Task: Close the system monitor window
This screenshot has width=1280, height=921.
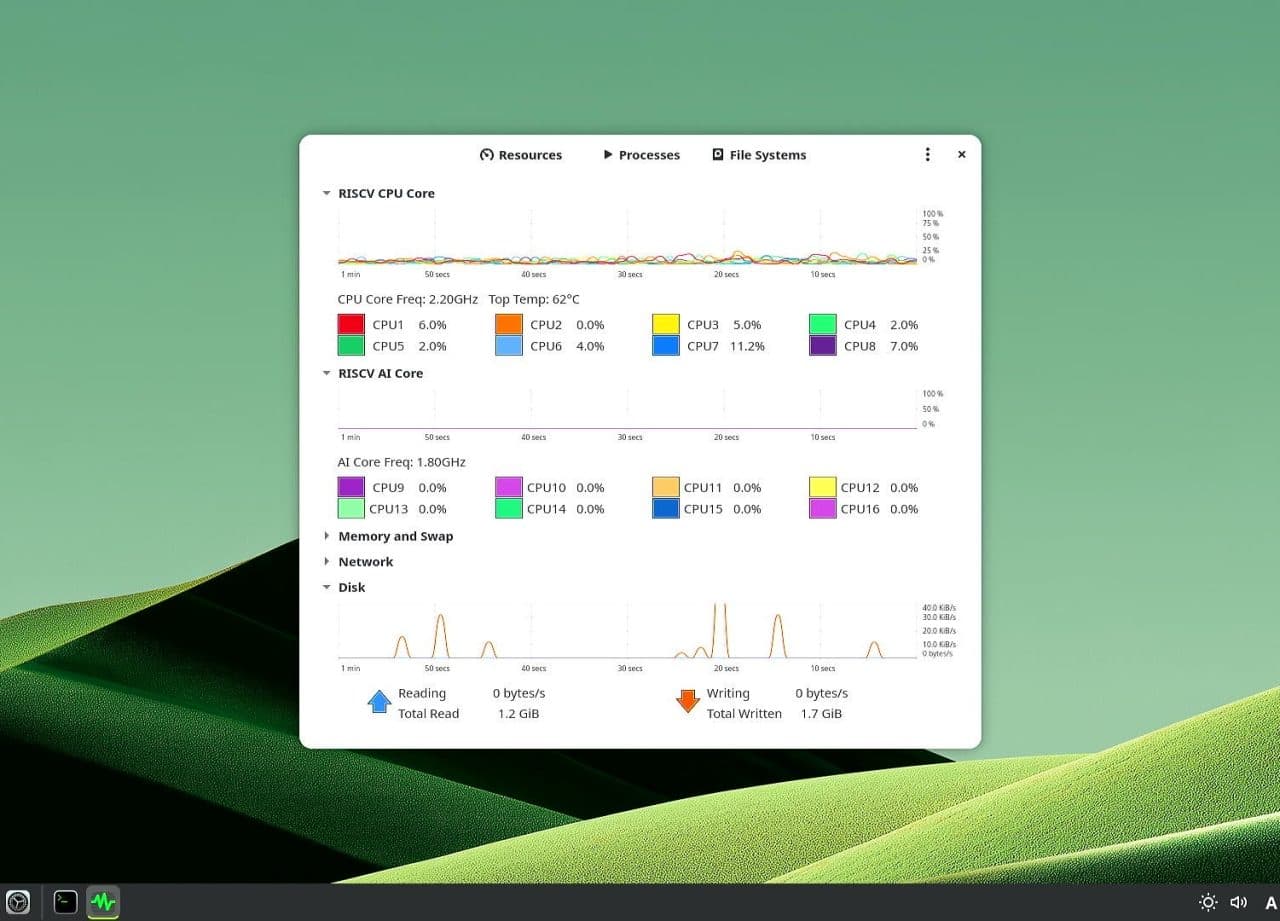Action: point(961,155)
